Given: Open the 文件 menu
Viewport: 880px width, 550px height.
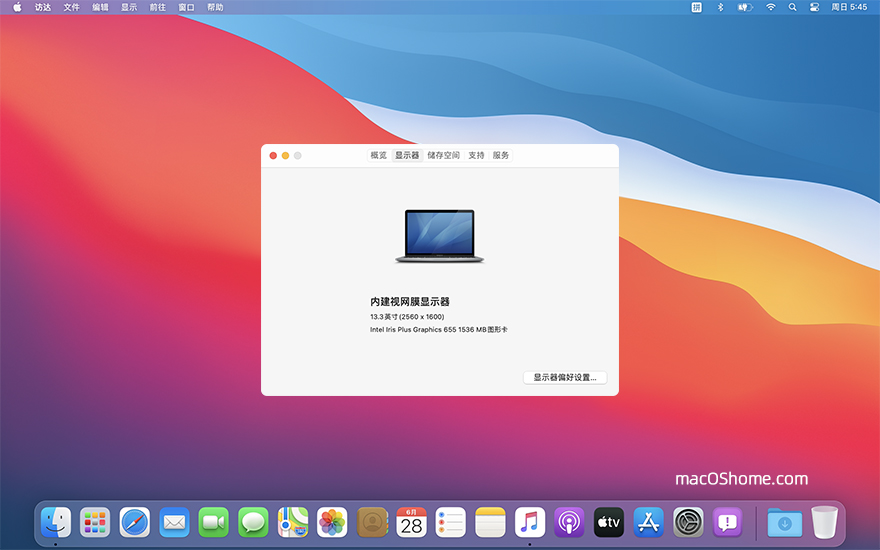Looking at the screenshot, I should tap(71, 7).
